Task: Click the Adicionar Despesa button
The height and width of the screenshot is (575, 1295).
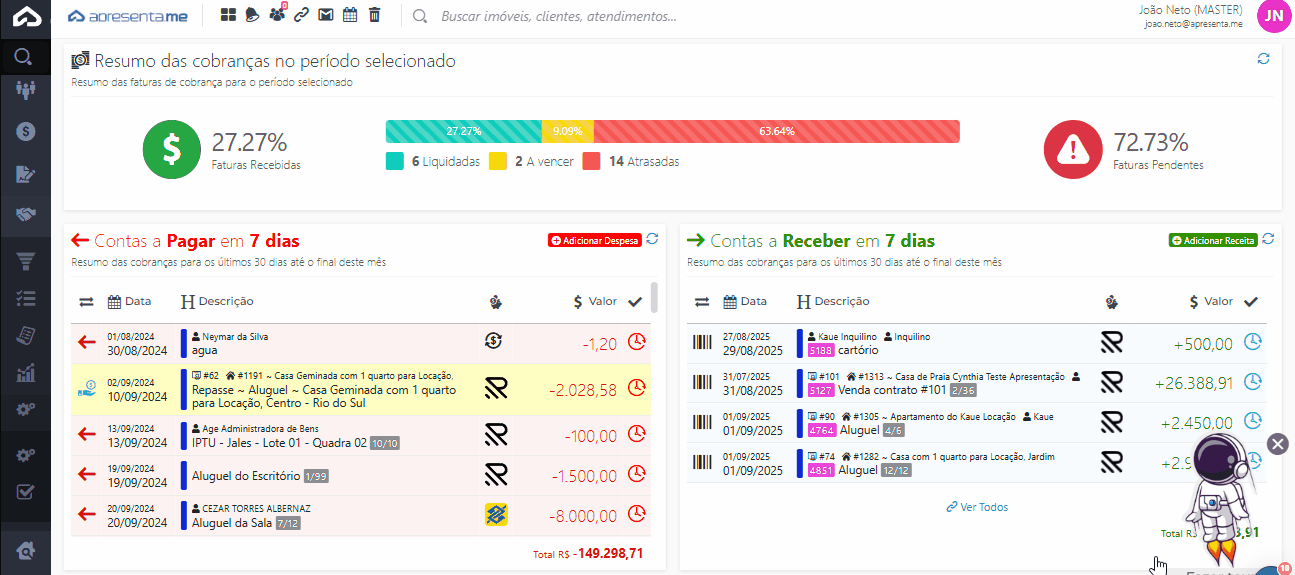Action: [594, 241]
